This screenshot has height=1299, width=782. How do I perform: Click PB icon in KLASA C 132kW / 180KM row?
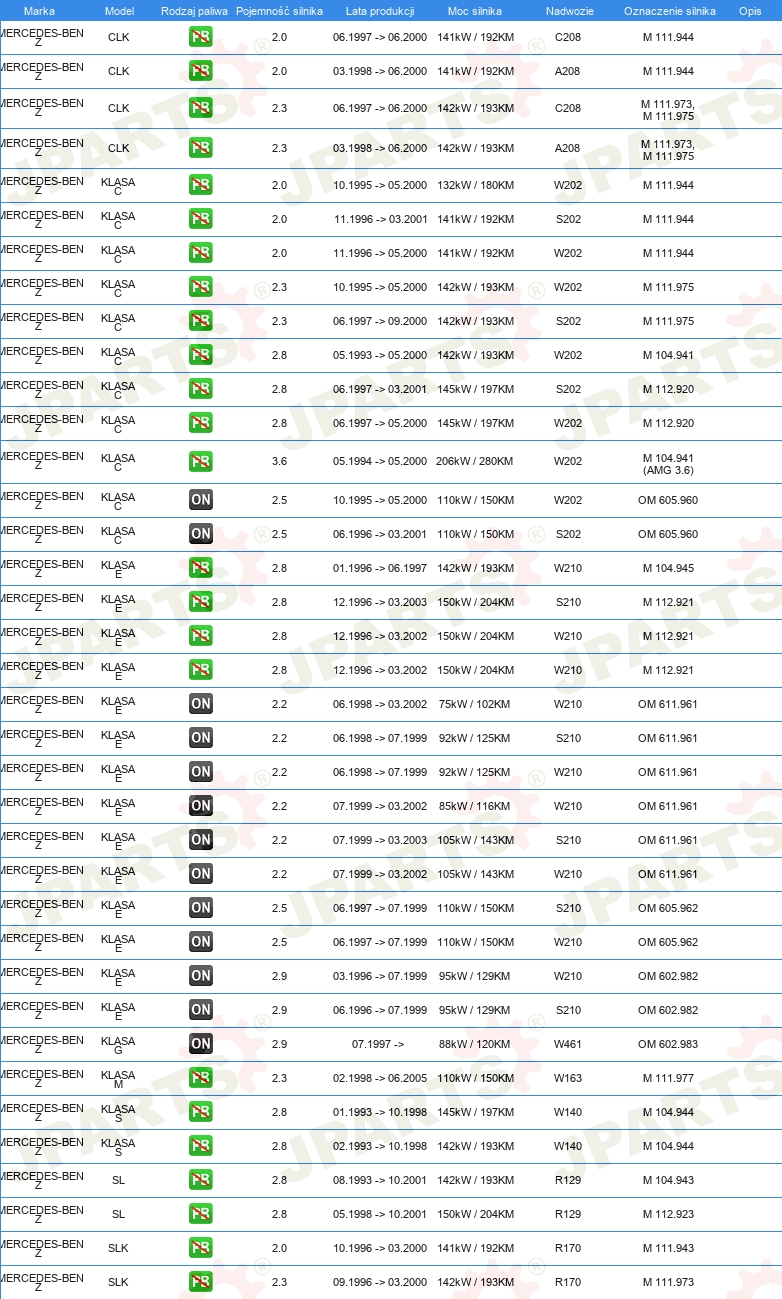click(x=200, y=185)
